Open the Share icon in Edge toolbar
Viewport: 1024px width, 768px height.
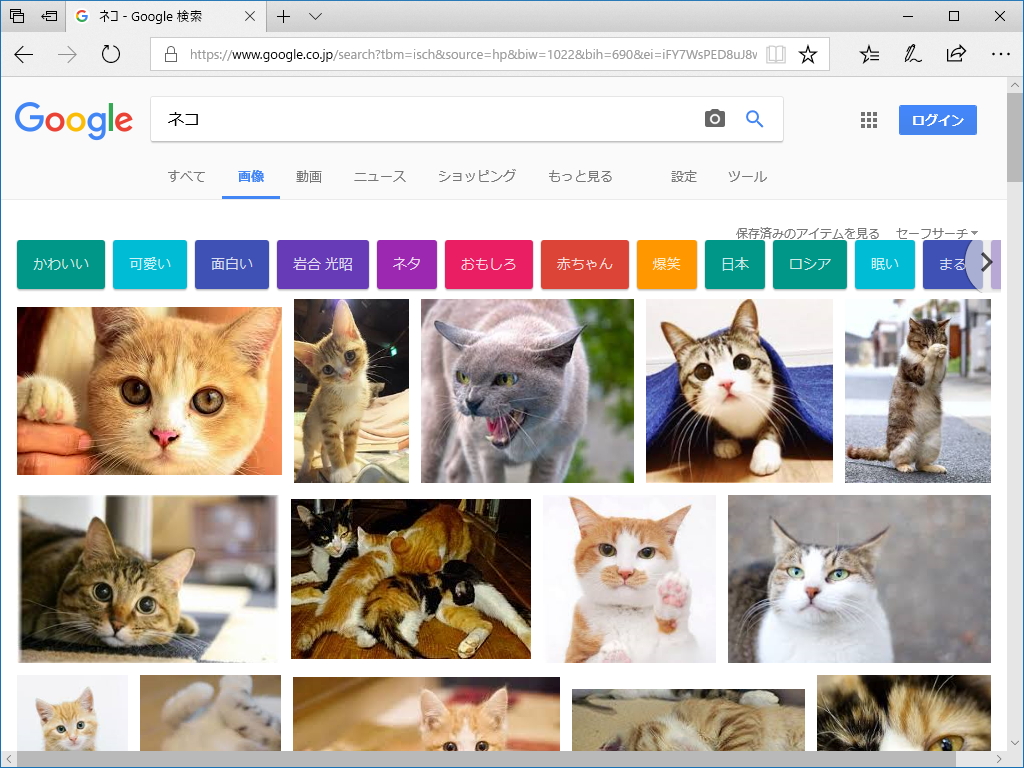click(x=956, y=54)
